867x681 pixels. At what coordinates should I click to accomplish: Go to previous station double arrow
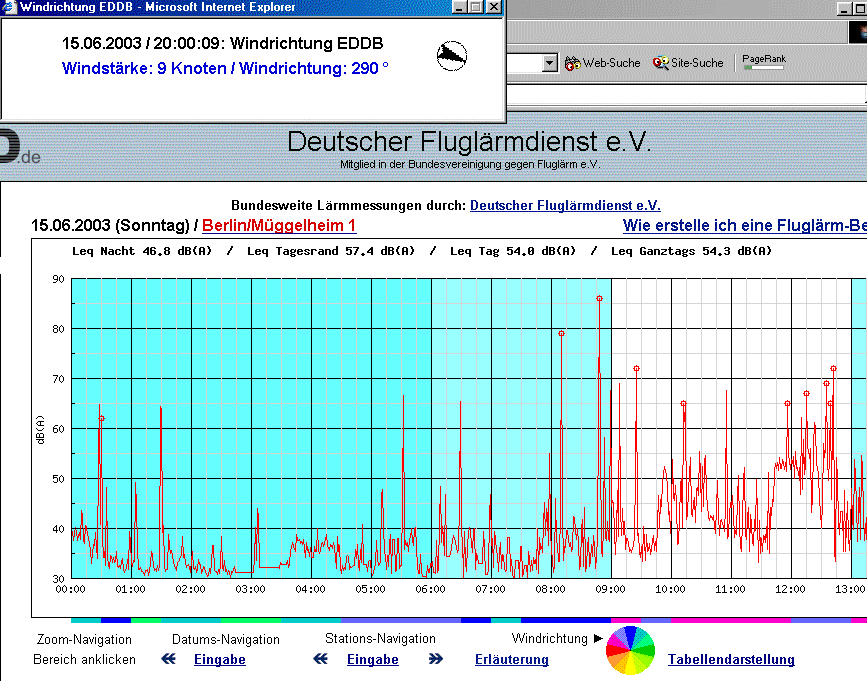[x=320, y=659]
